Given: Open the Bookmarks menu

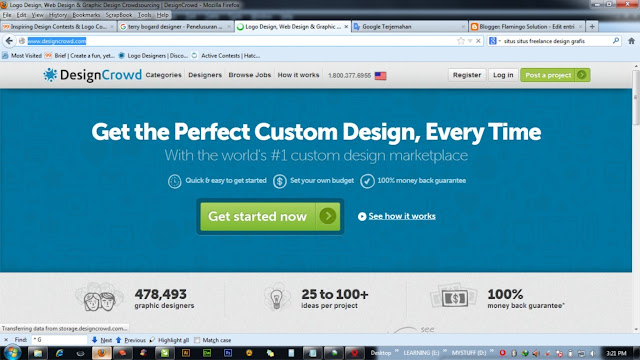Looking at the screenshot, I should pos(86,15).
